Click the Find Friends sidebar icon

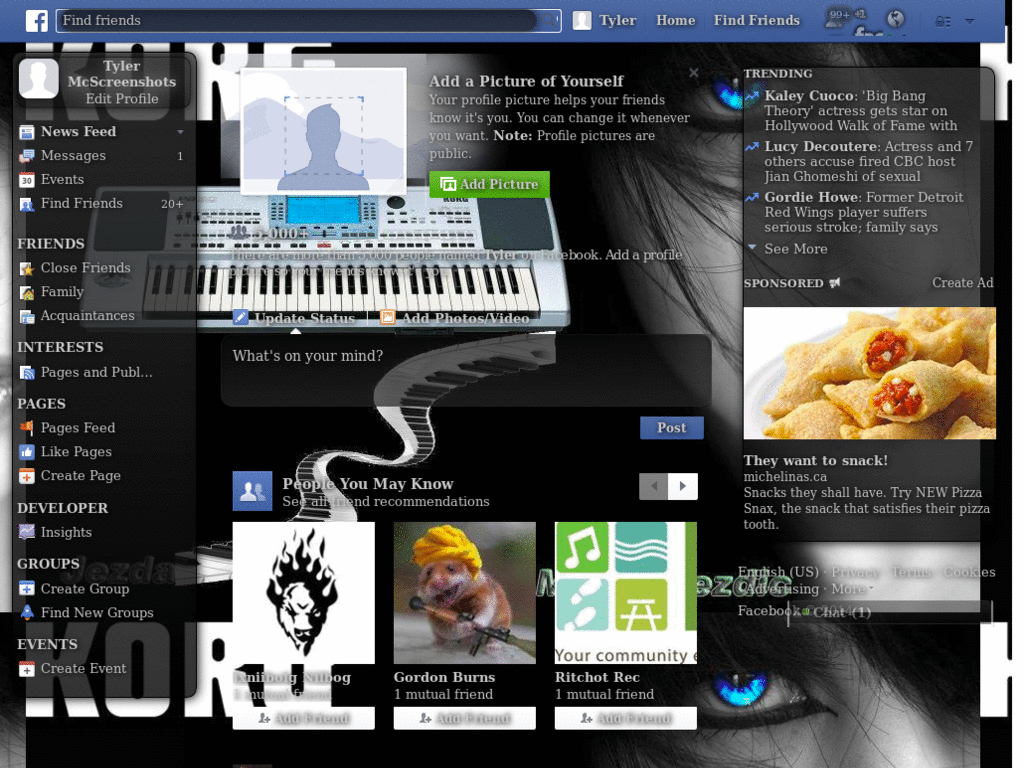27,204
